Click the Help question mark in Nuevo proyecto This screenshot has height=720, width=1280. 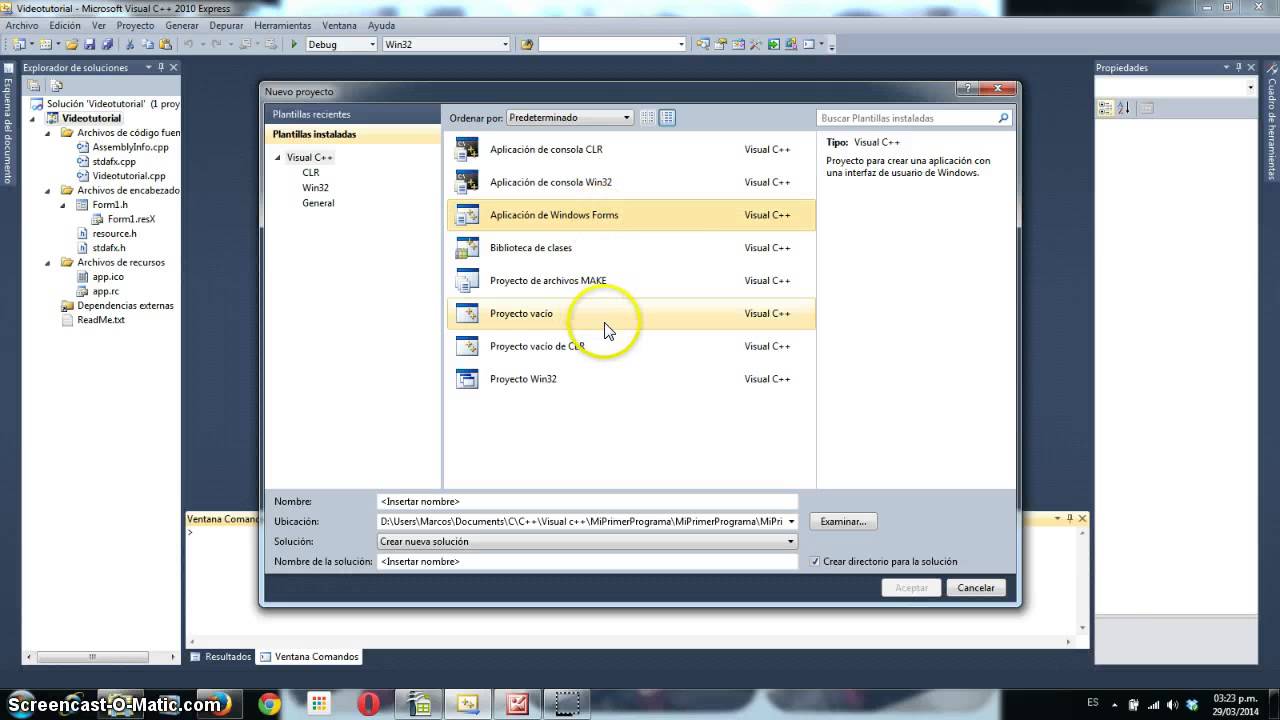point(966,90)
